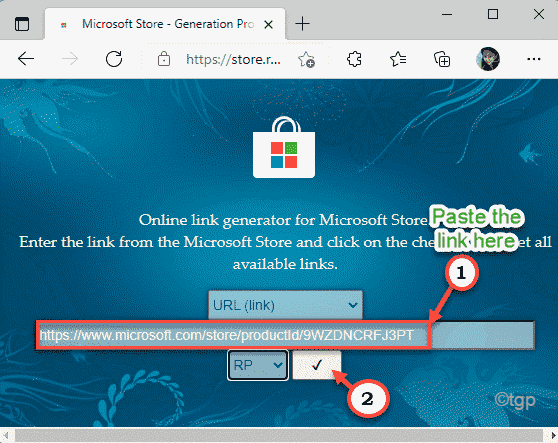Screen dimensions: 558x443
Task: Open a new browser tab
Action: (x=302, y=24)
